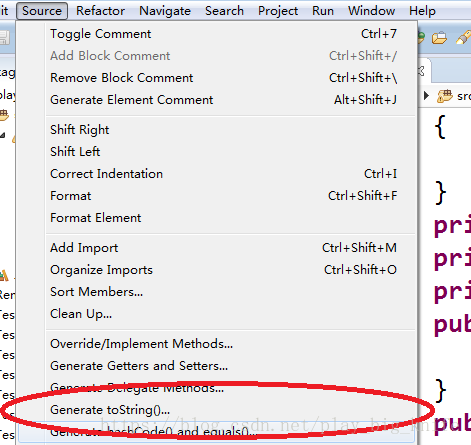The image size is (471, 445).
Task: Open the Search menu
Action: click(x=224, y=11)
